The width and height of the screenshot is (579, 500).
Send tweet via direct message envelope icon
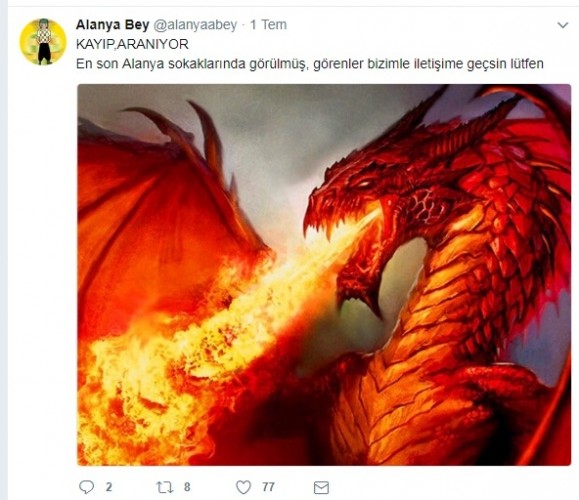pos(321,487)
